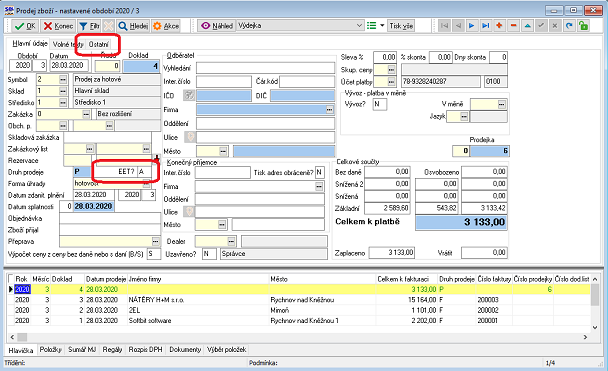The height and width of the screenshot is (371, 608).
Task: Click the map icon next to Ulice odběratel
Action: pos(190,137)
